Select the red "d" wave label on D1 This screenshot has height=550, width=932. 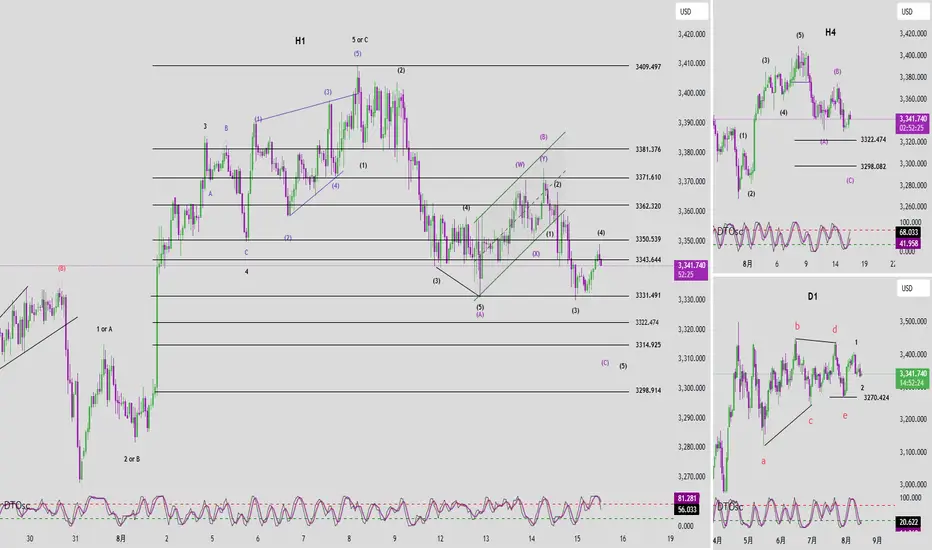tap(835, 329)
